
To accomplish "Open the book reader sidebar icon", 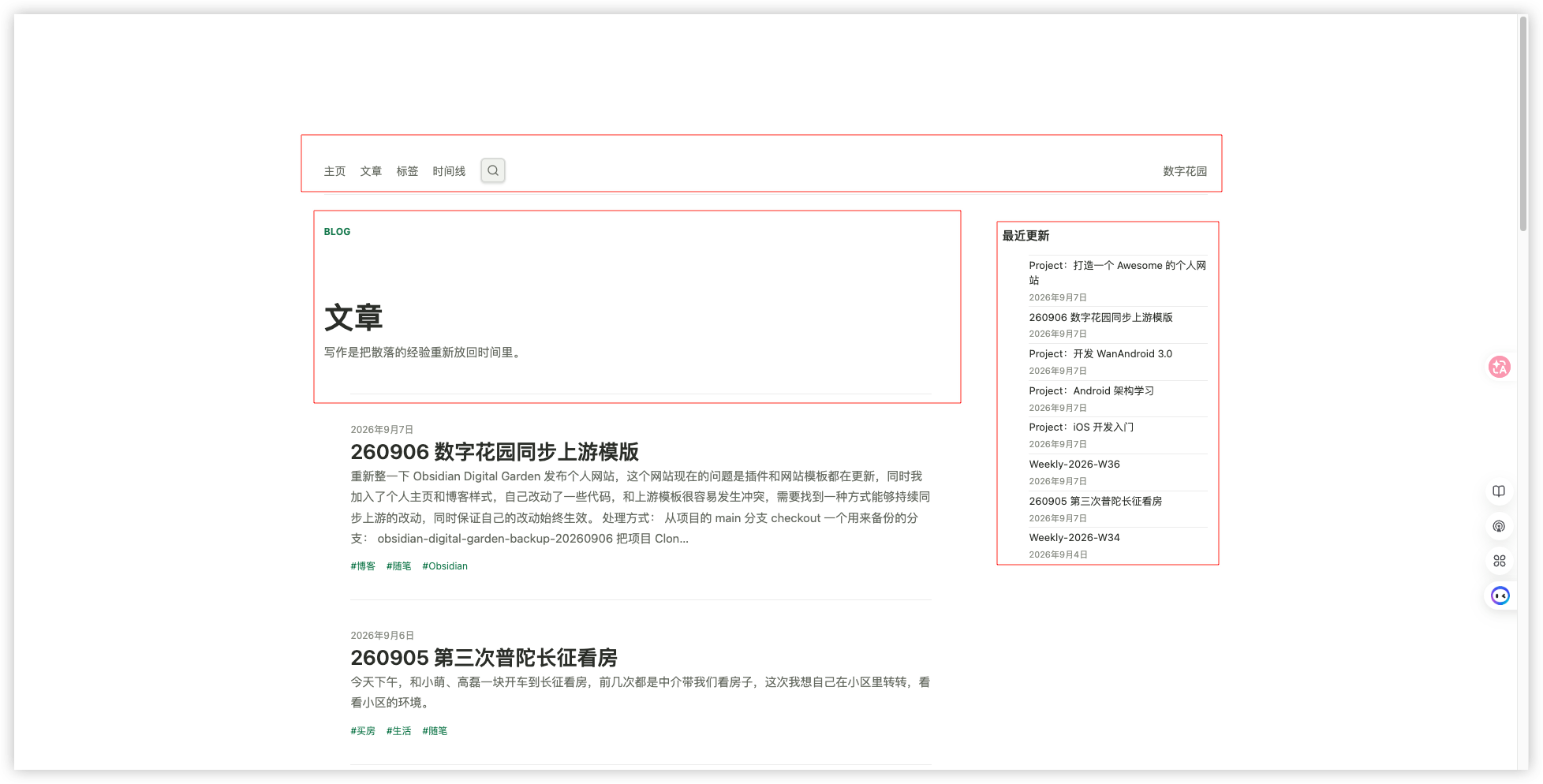I will (1499, 491).
